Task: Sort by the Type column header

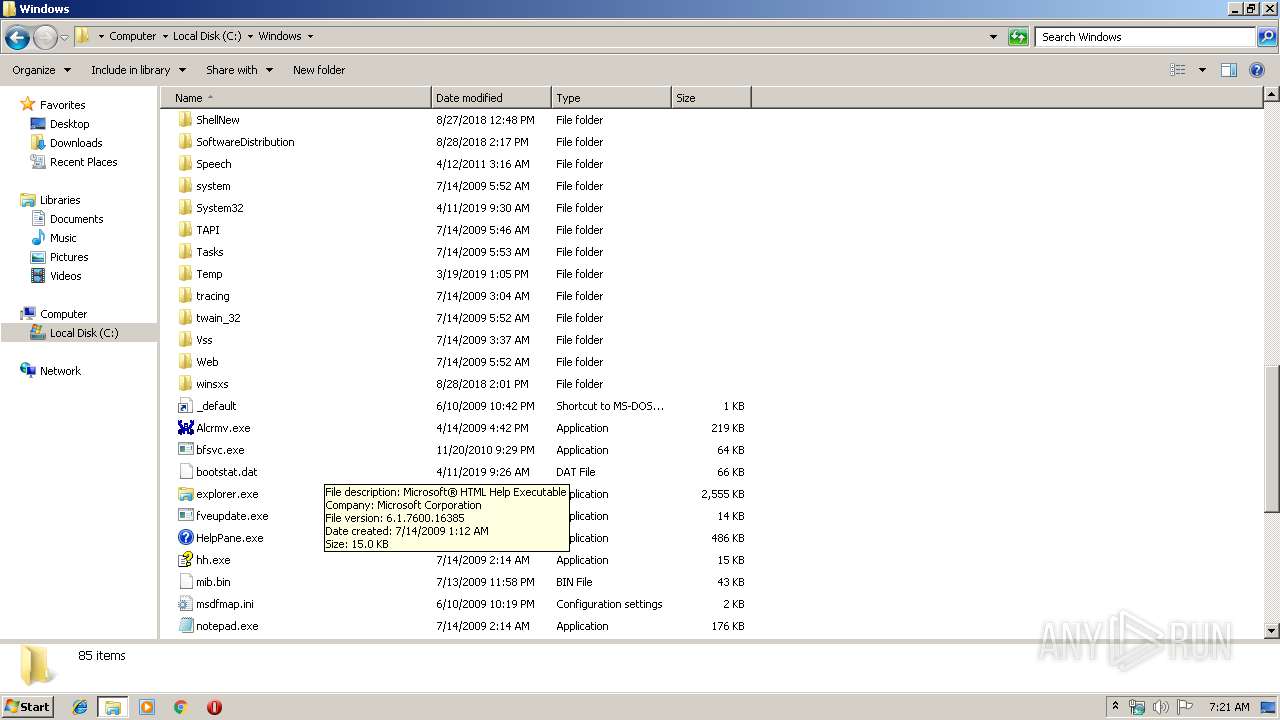Action: click(611, 98)
